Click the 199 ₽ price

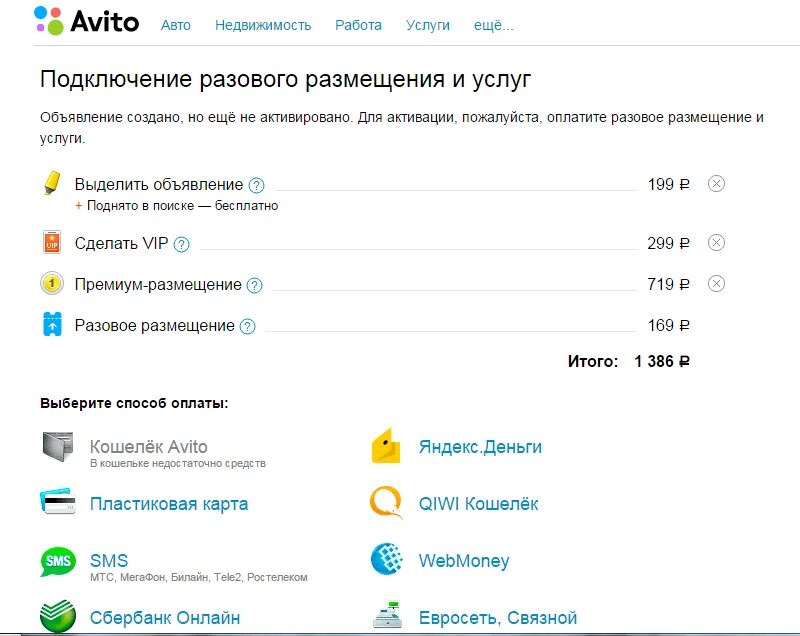[x=668, y=184]
